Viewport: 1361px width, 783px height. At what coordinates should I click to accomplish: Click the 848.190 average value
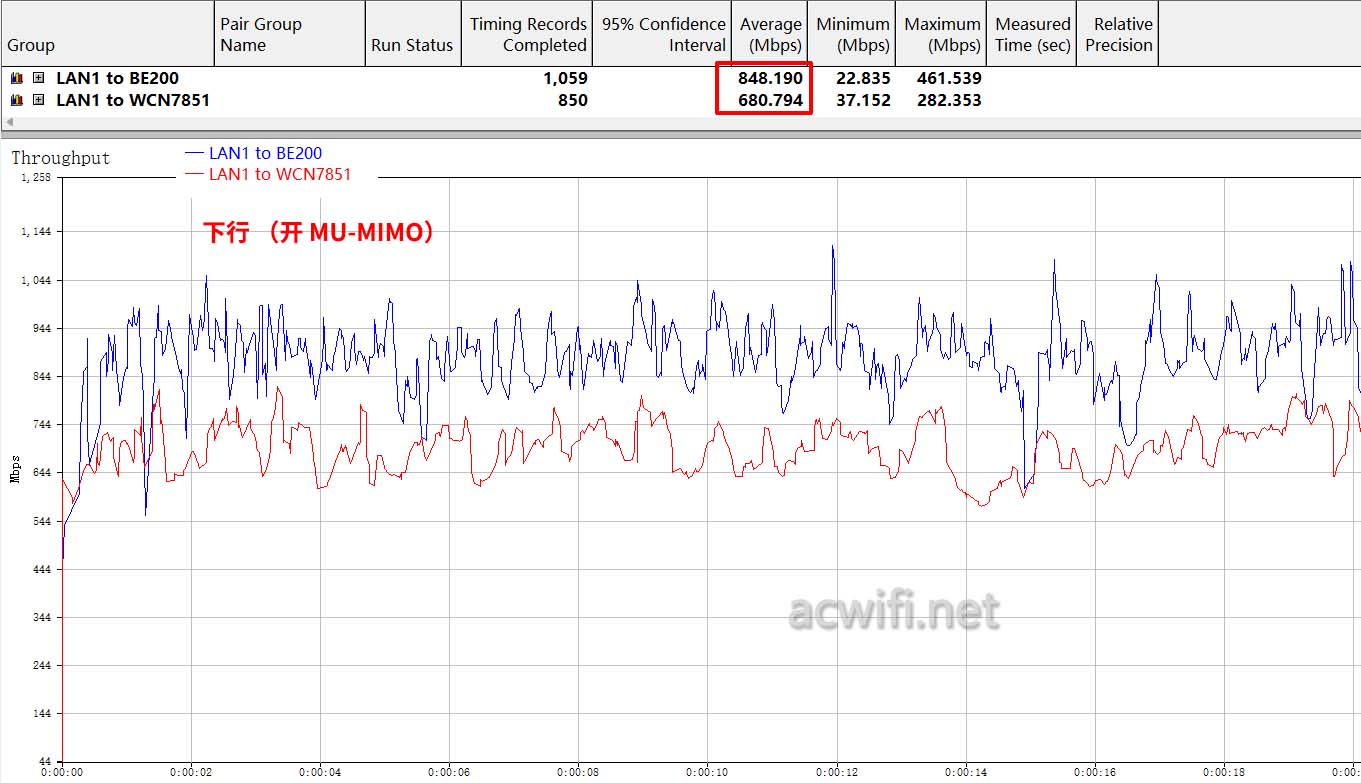[x=770, y=78]
